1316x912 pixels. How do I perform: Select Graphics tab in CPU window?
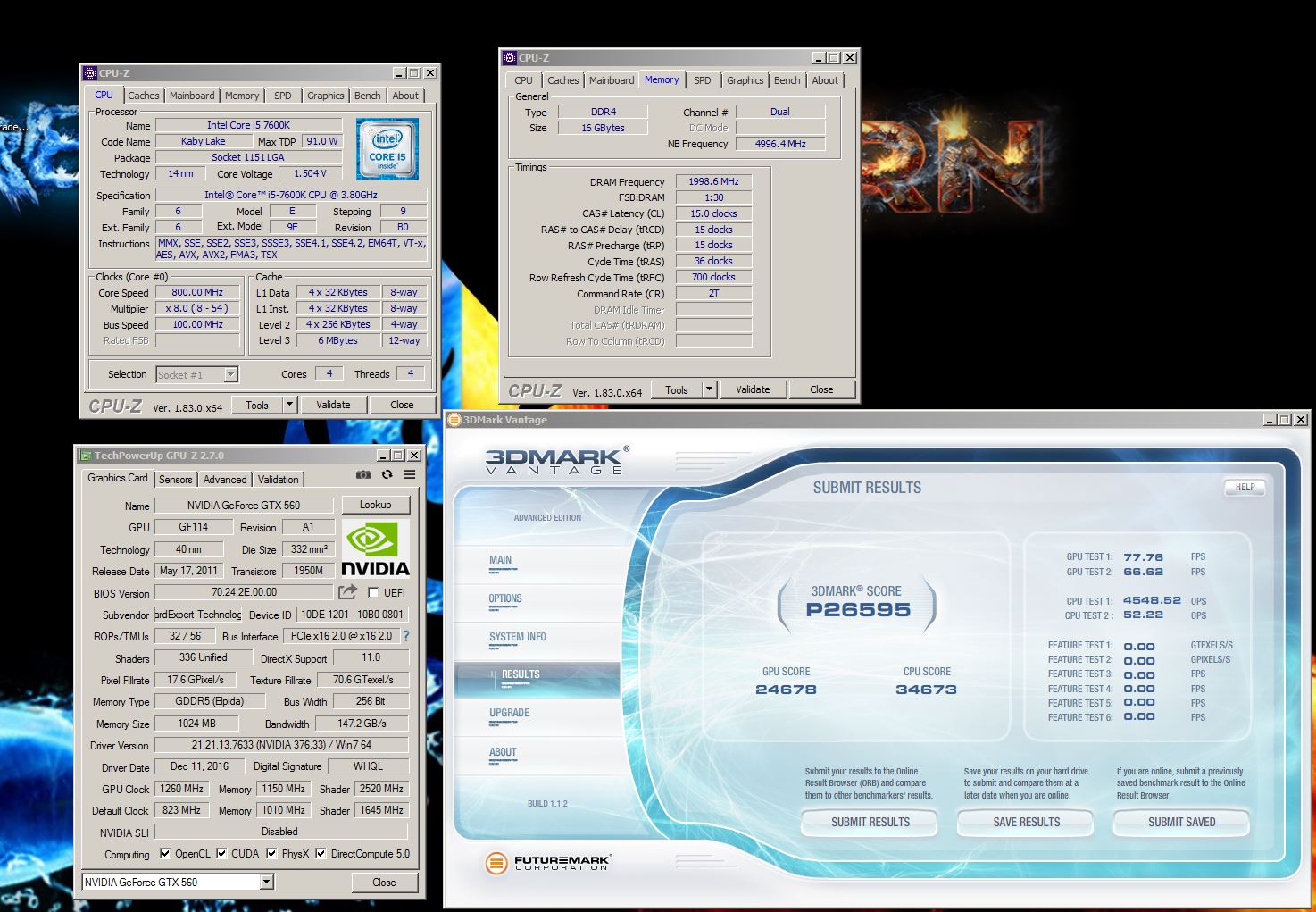[x=325, y=96]
